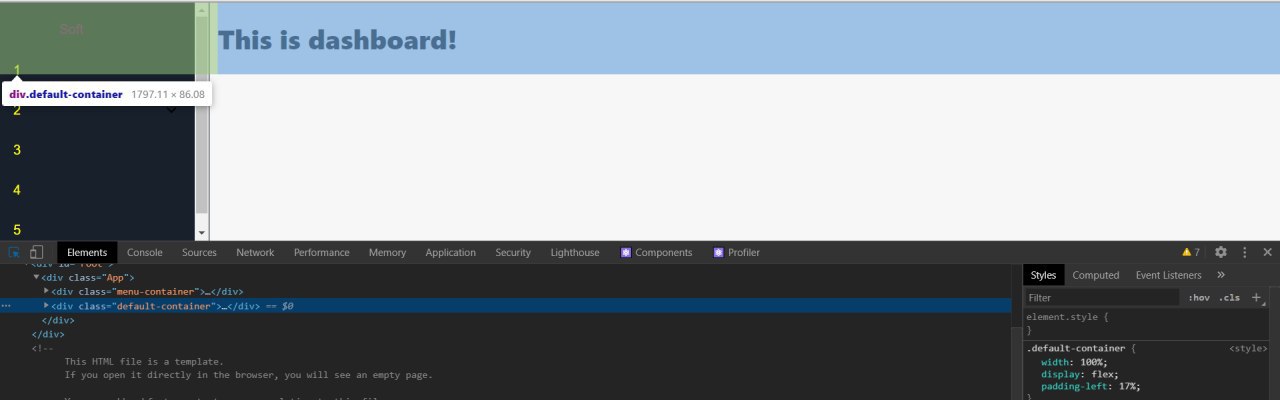This screenshot has height=400, width=1280.
Task: Open the Security tab
Action: coord(513,253)
